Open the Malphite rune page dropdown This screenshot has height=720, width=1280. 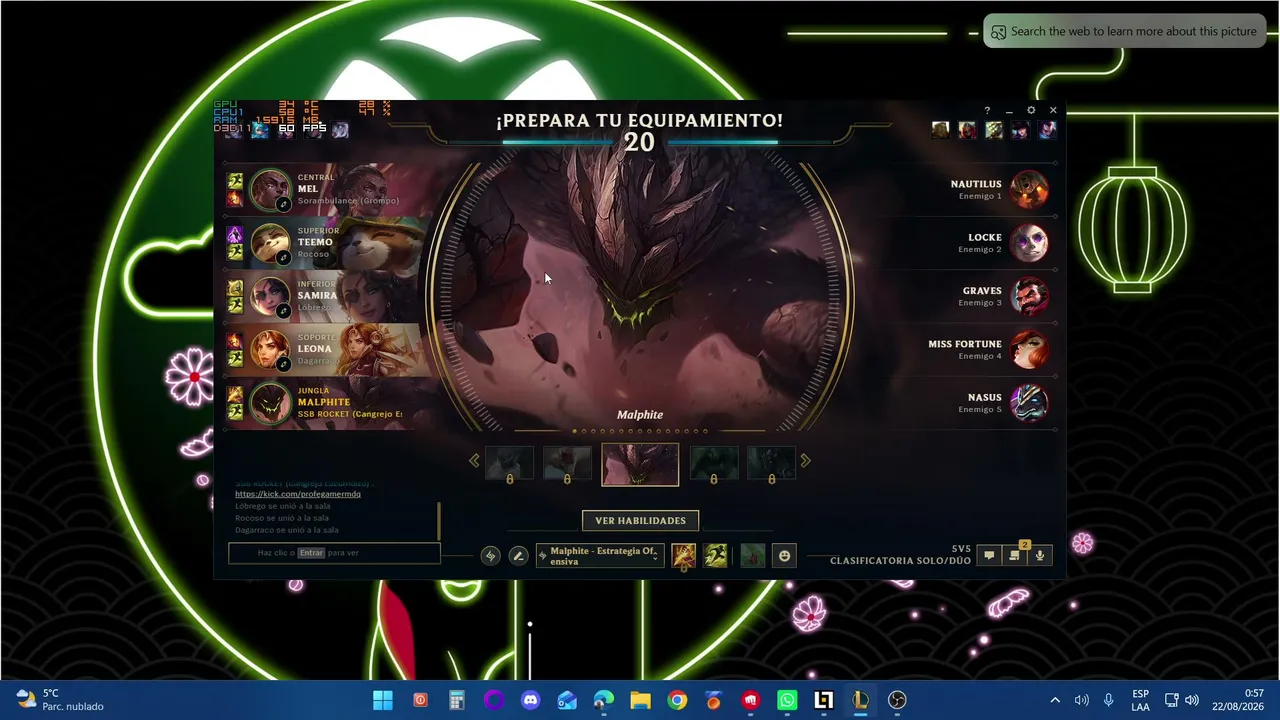(600, 556)
